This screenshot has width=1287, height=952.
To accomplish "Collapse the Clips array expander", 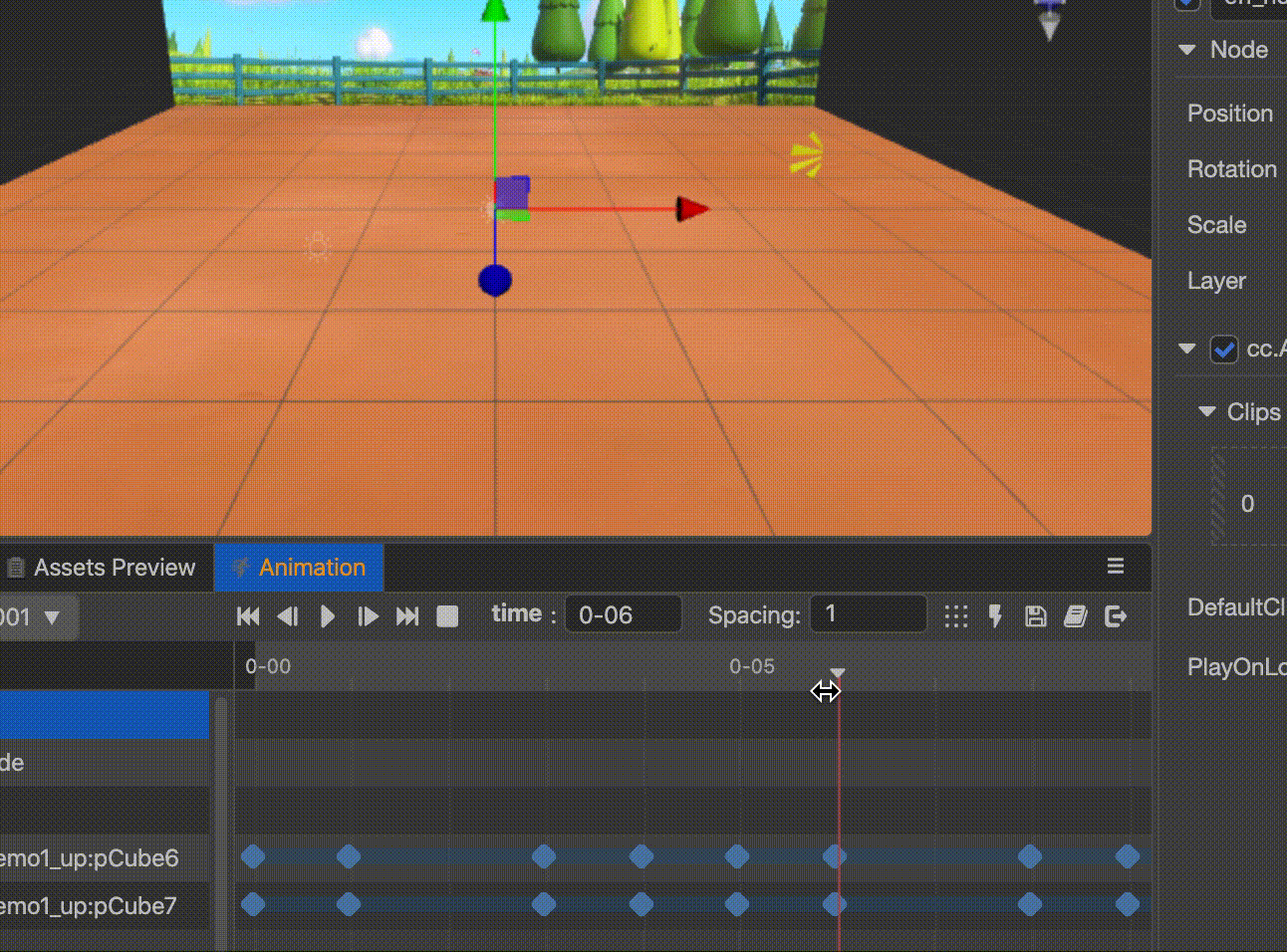I will pyautogui.click(x=1206, y=411).
